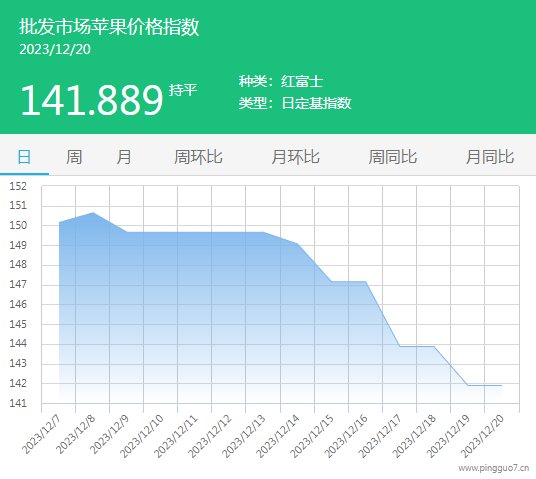This screenshot has height=479, width=536.
Task: Open the www.pingguo7.cn watermark link
Action: [x=494, y=468]
